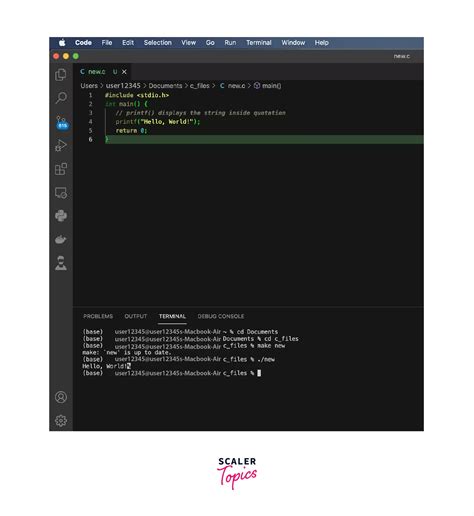The width and height of the screenshot is (474, 516).
Task: Open the Accounts icon at sidebar bottom
Action: [61, 397]
